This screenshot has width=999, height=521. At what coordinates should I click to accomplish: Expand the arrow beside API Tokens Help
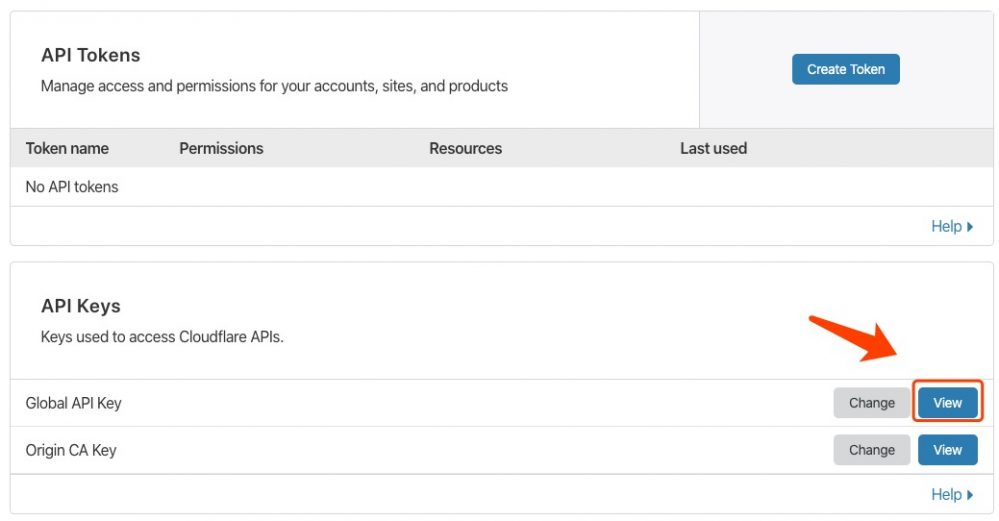pyautogui.click(x=970, y=227)
